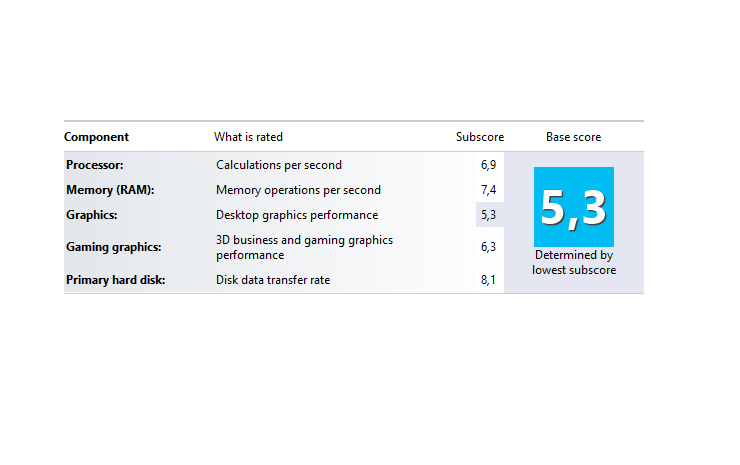Click the Processor subscore 6,9
This screenshot has width=740, height=465.
click(488, 165)
